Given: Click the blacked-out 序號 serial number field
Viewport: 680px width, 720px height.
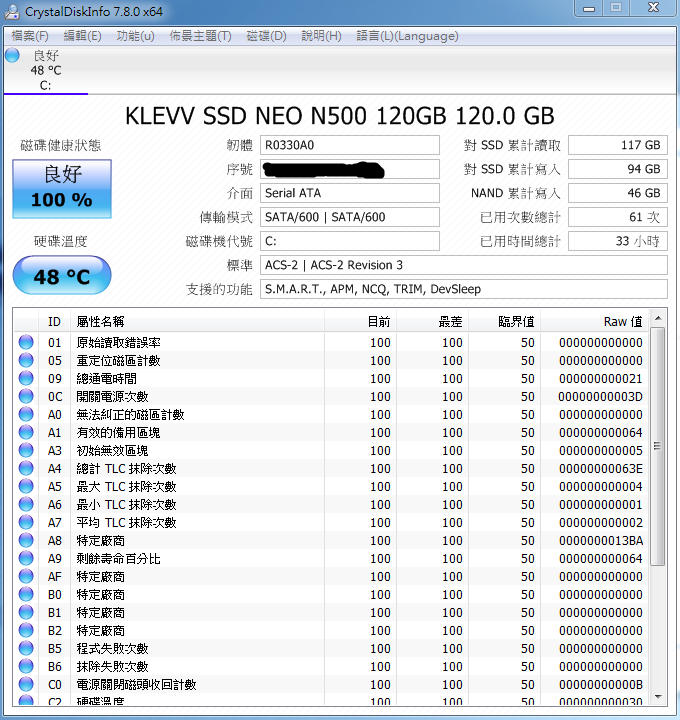Looking at the screenshot, I should point(349,169).
